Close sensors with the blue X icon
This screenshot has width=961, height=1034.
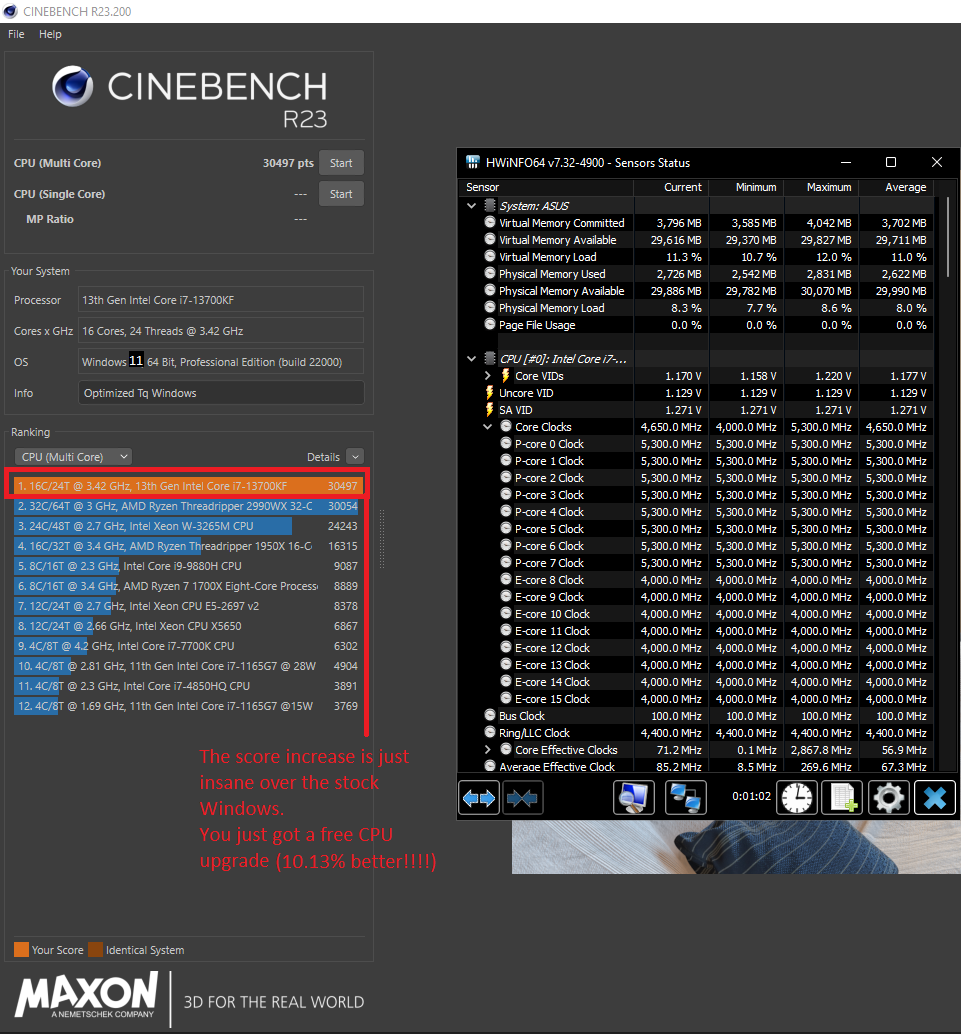(x=934, y=797)
